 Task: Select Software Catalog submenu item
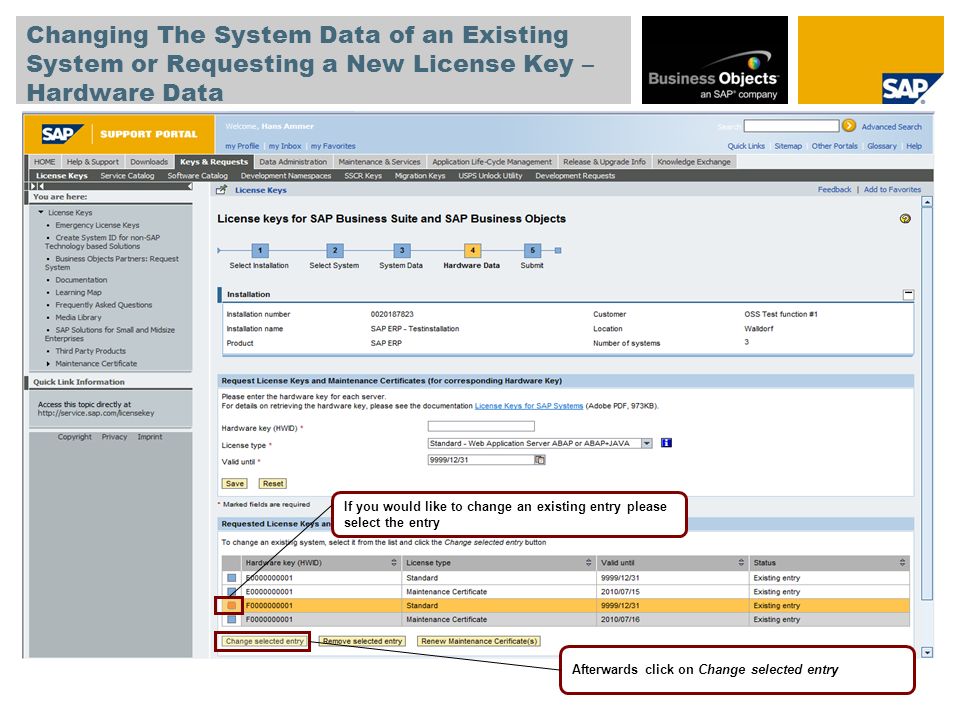[197, 176]
